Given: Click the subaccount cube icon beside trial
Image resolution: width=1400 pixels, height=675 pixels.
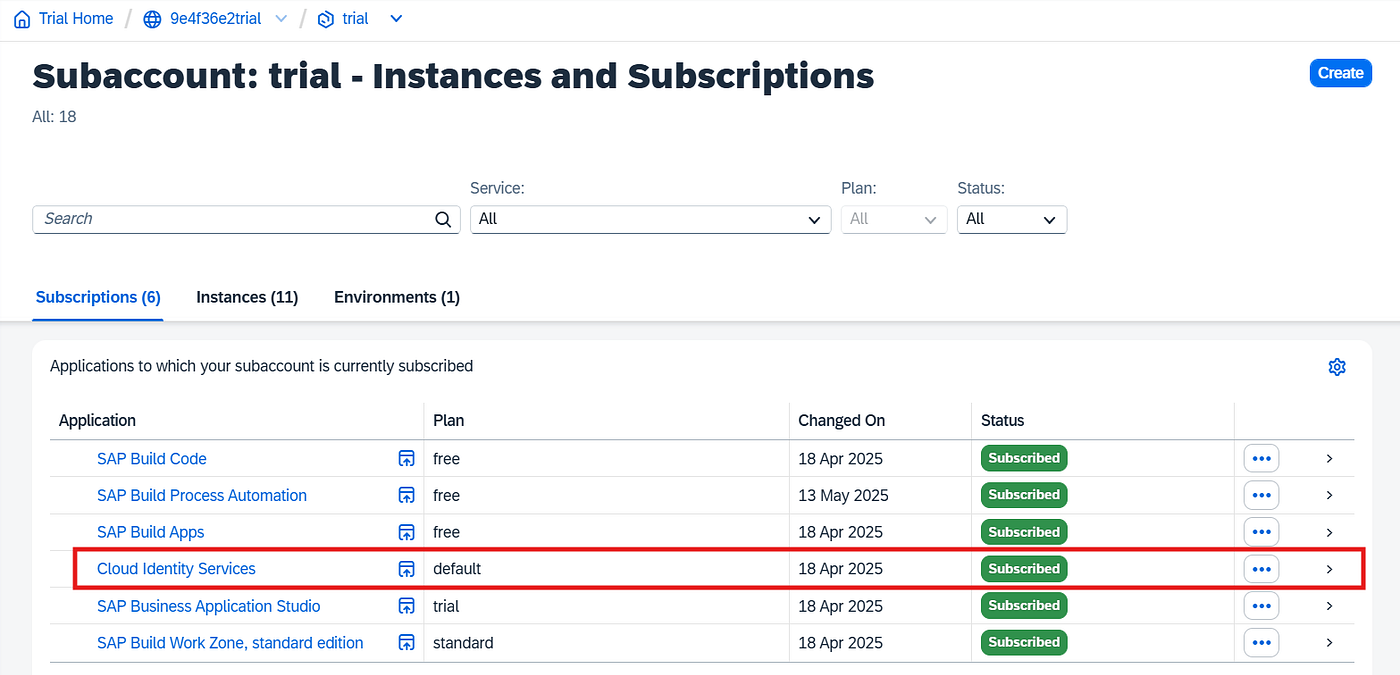Looking at the screenshot, I should pyautogui.click(x=325, y=19).
